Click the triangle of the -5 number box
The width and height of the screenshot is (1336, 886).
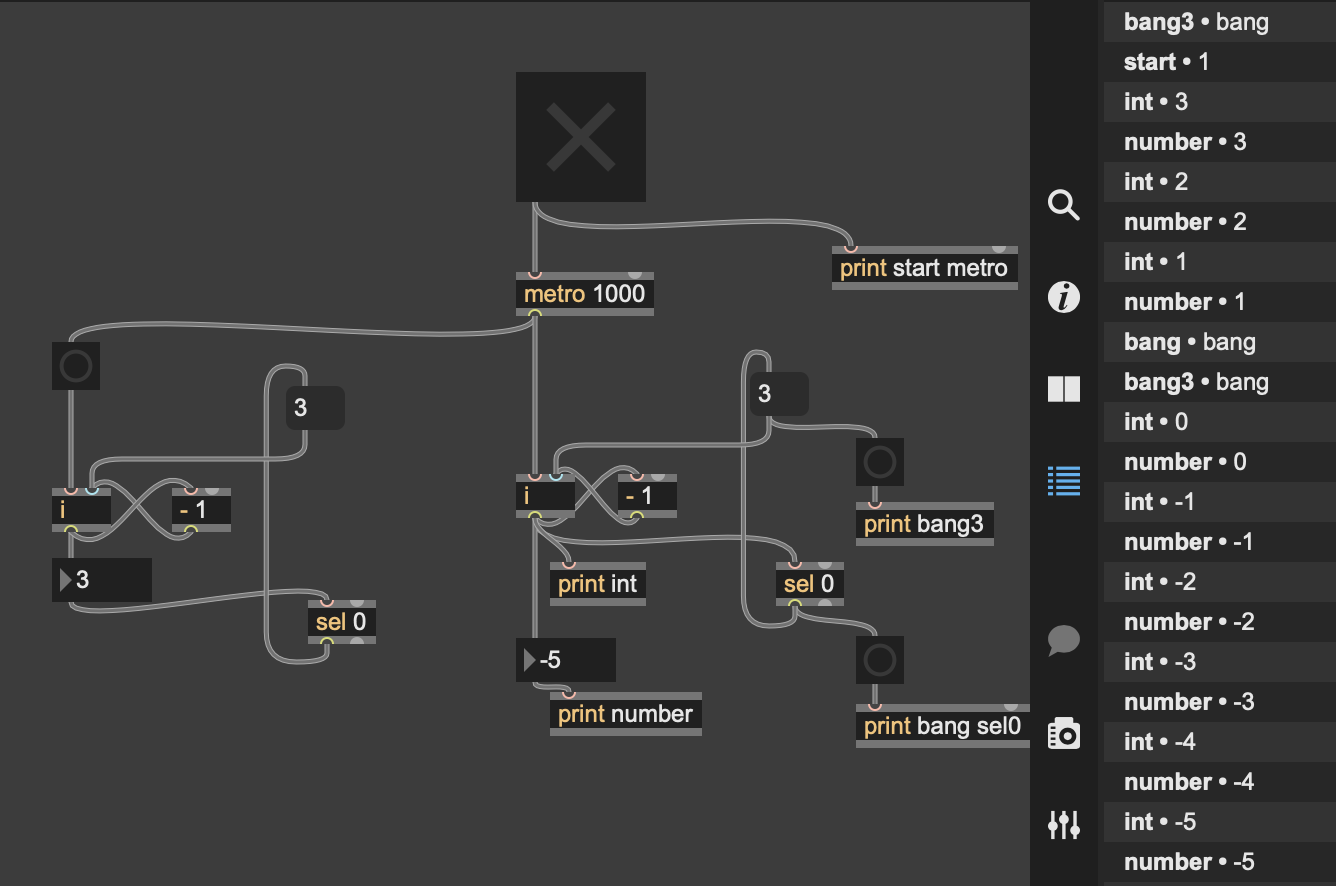(529, 660)
